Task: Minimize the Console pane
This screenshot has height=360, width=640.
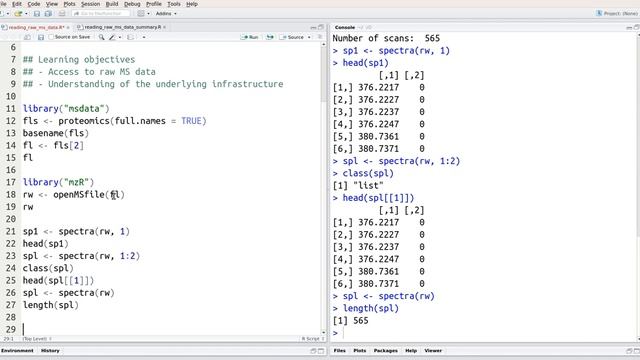Action: 629,27
